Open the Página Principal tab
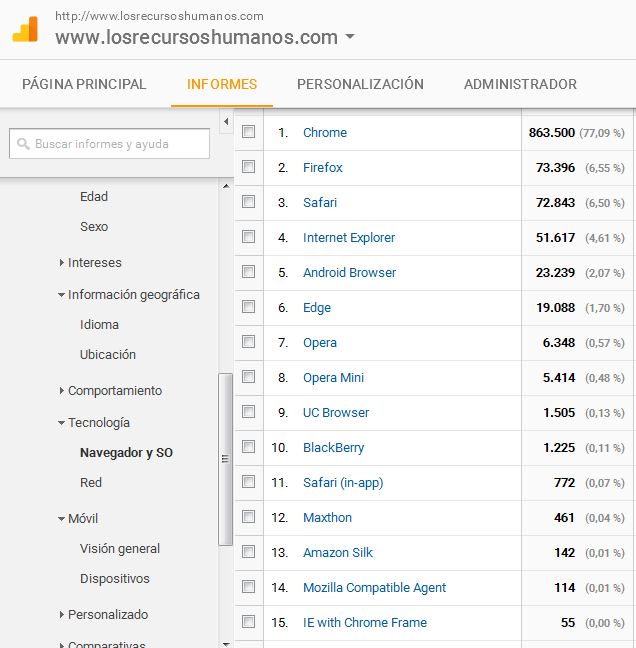This screenshot has width=636, height=648. (84, 84)
